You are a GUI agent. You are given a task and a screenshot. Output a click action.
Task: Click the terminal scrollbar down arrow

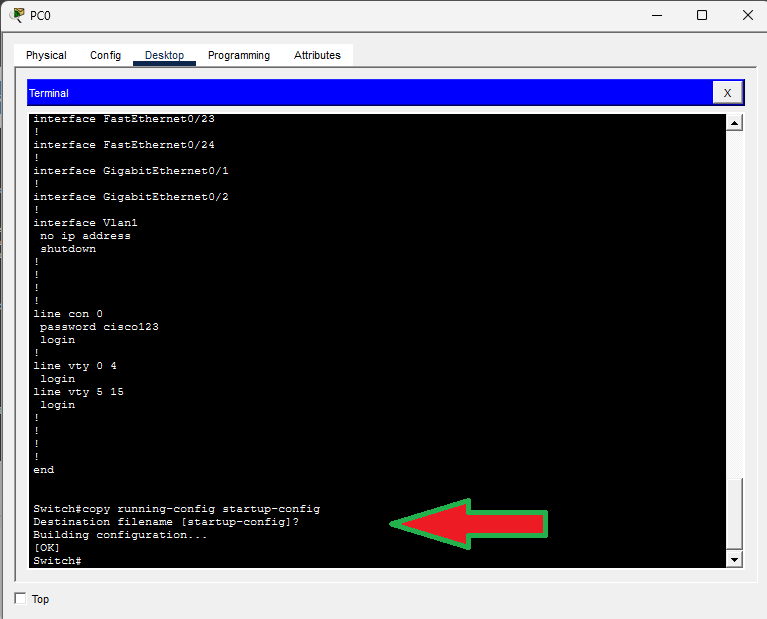point(735,559)
